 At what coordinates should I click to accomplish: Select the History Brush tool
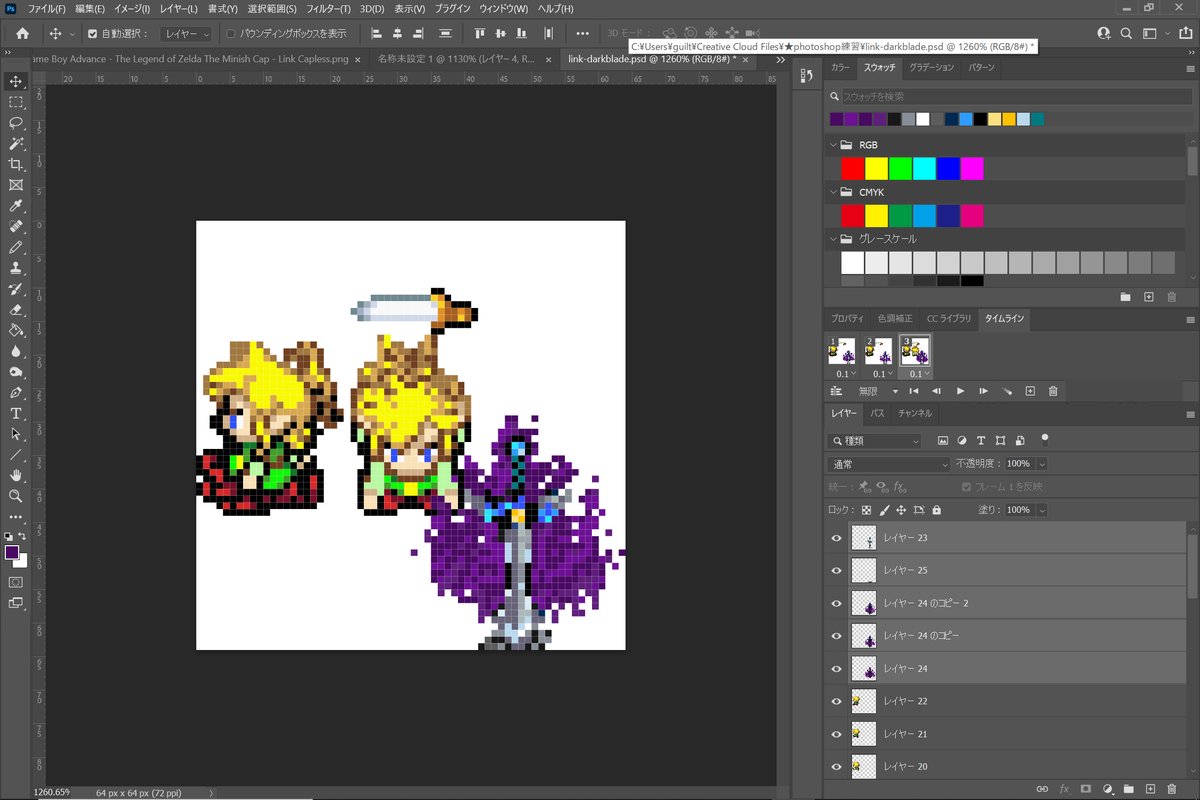click(x=16, y=289)
